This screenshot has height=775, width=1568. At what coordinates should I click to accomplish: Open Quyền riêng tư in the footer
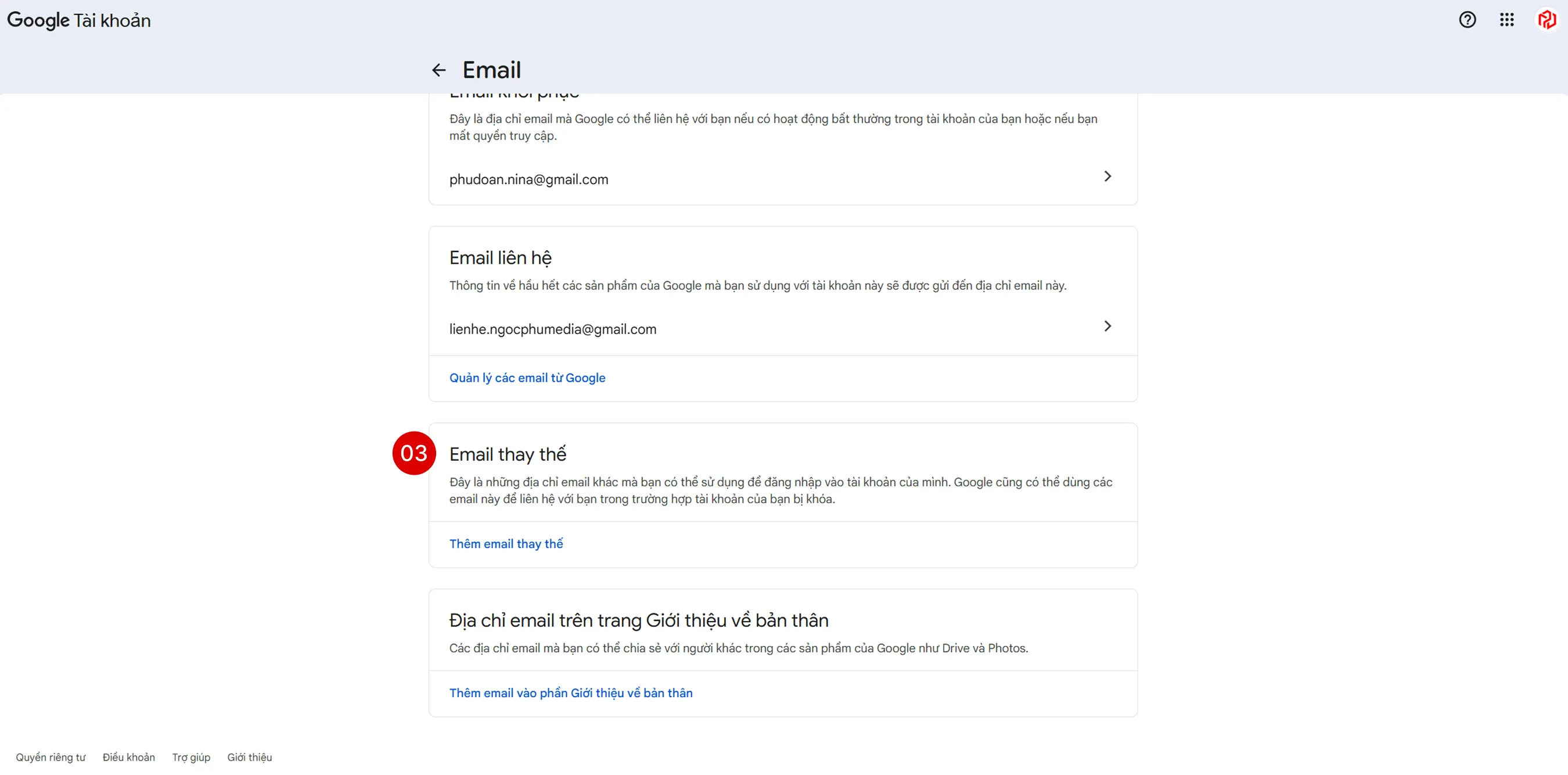[51, 757]
